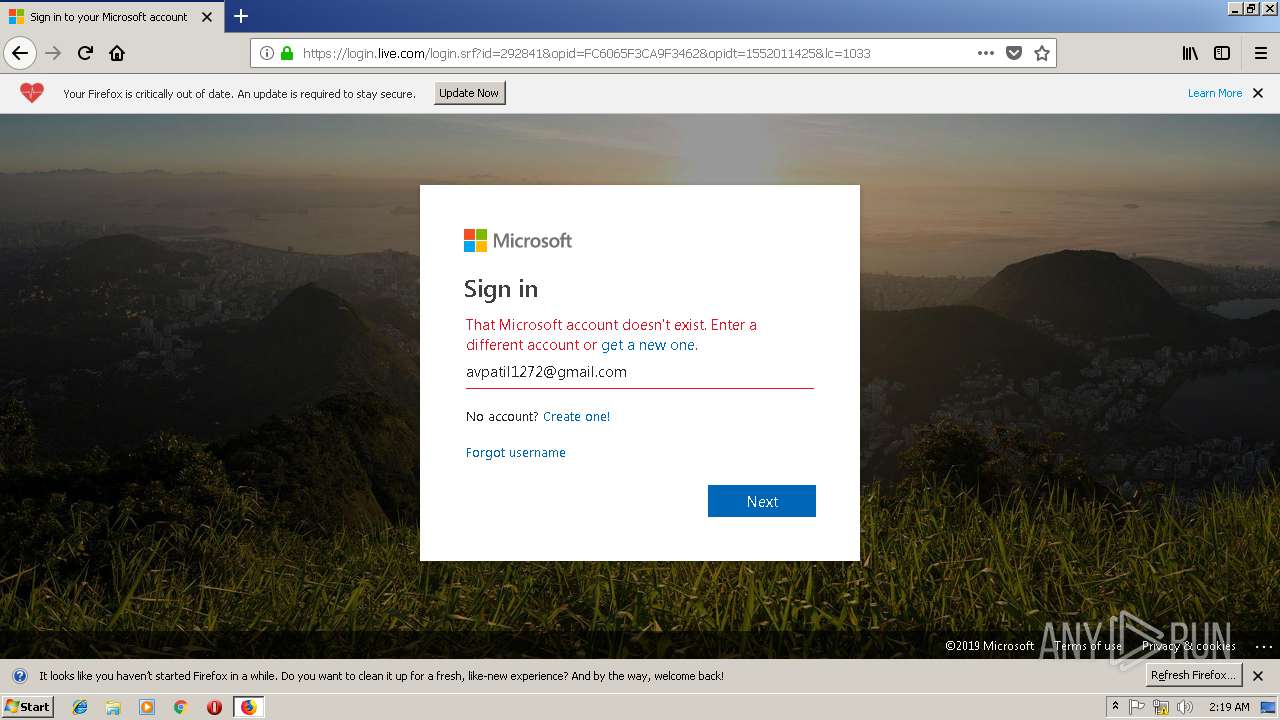Click the question mark info icon
Image resolution: width=1280 pixels, height=720 pixels.
(x=19, y=676)
